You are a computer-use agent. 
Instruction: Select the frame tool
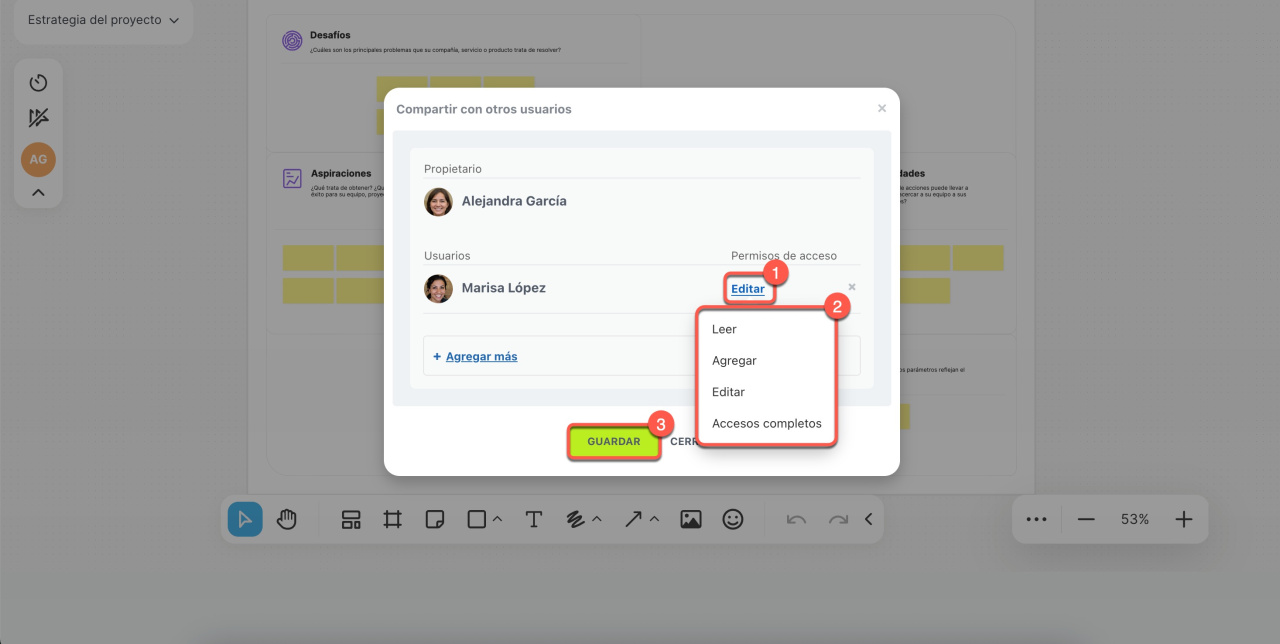[x=392, y=519]
